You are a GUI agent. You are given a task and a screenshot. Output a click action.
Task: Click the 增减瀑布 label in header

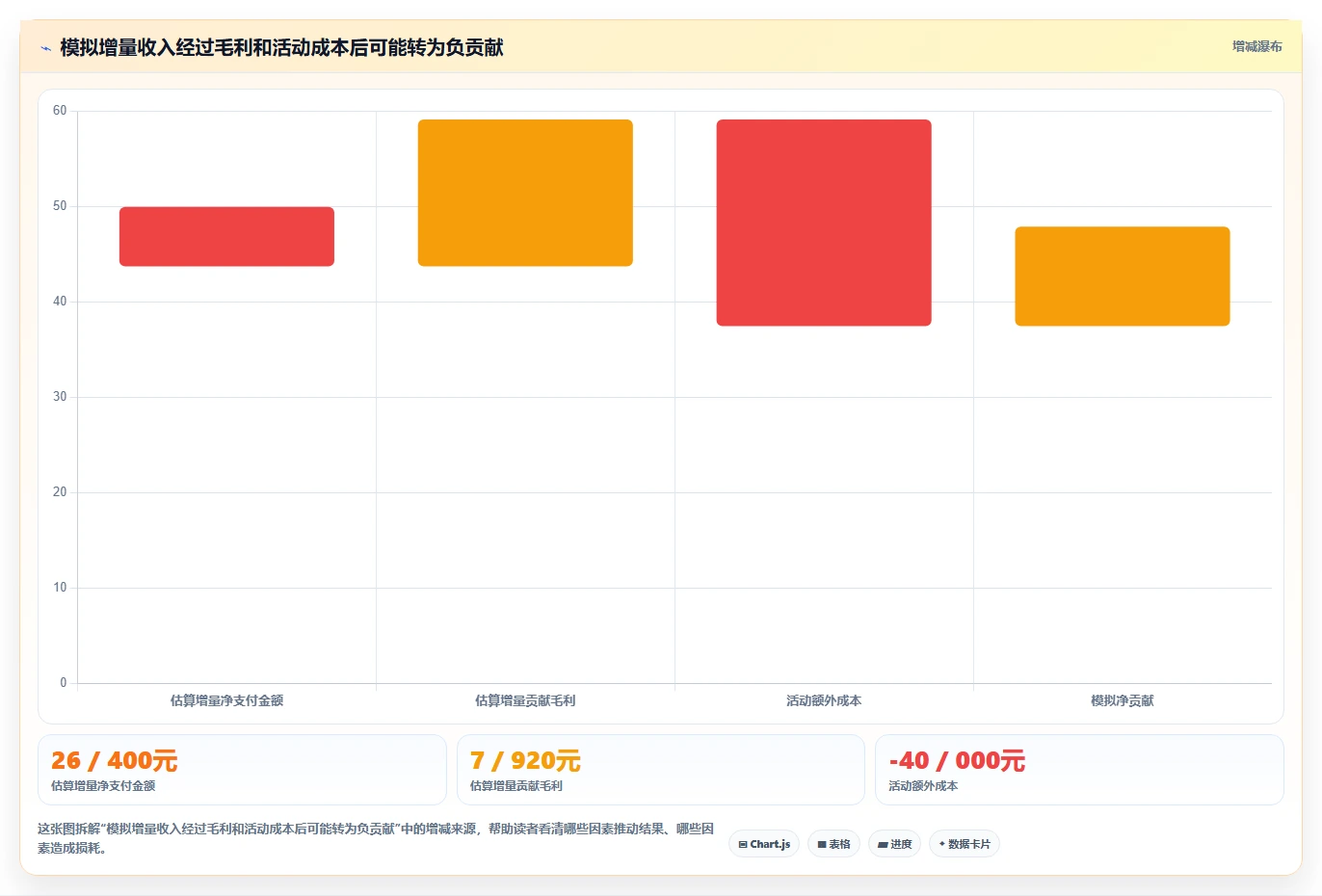[x=1256, y=46]
